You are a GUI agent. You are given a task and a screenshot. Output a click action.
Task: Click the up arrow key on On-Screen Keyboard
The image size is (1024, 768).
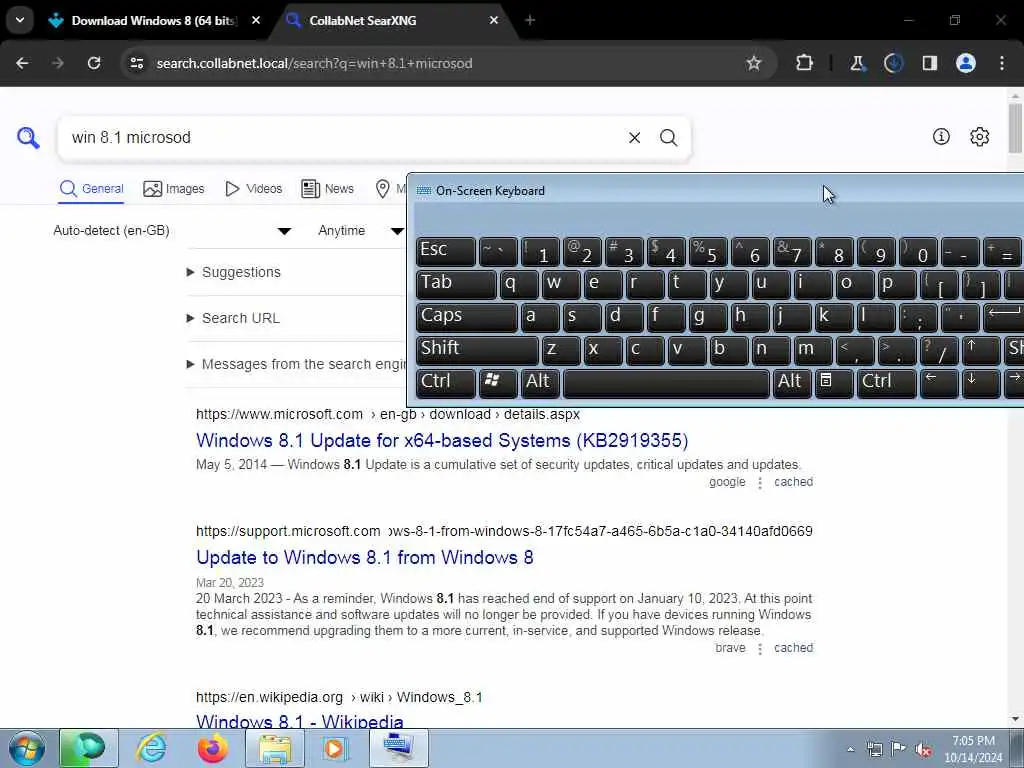(x=980, y=350)
